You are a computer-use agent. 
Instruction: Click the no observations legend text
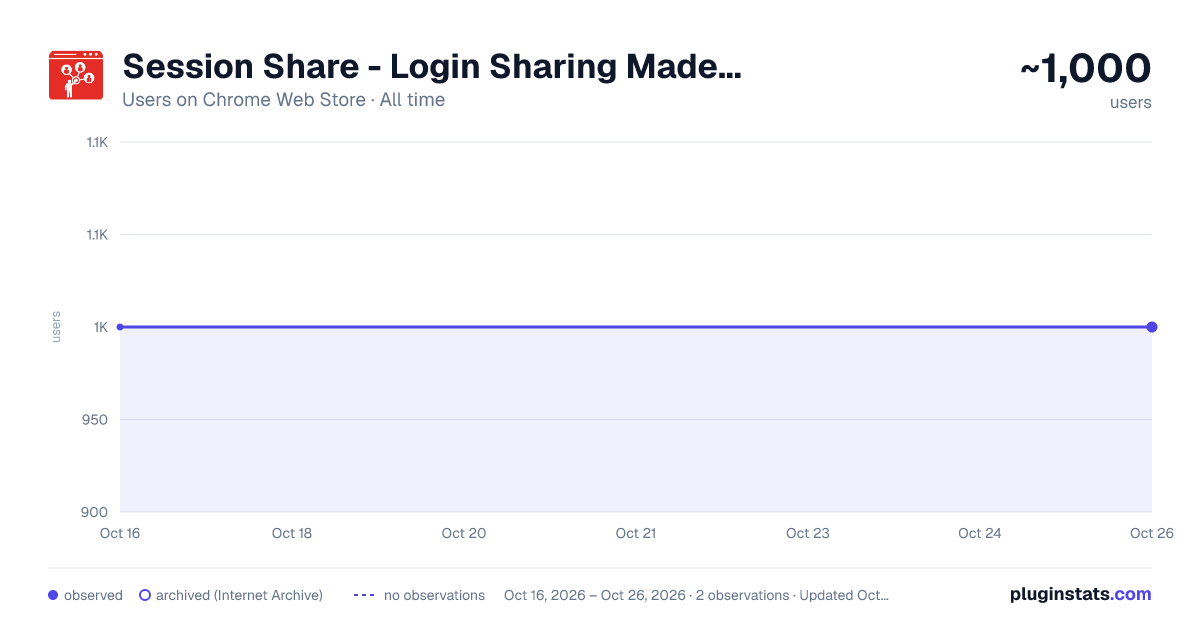pyautogui.click(x=434, y=595)
